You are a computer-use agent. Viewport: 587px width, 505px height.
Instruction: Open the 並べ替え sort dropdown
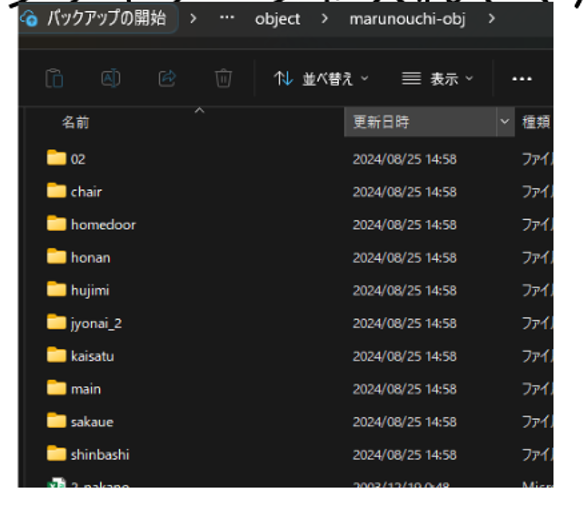click(x=321, y=79)
